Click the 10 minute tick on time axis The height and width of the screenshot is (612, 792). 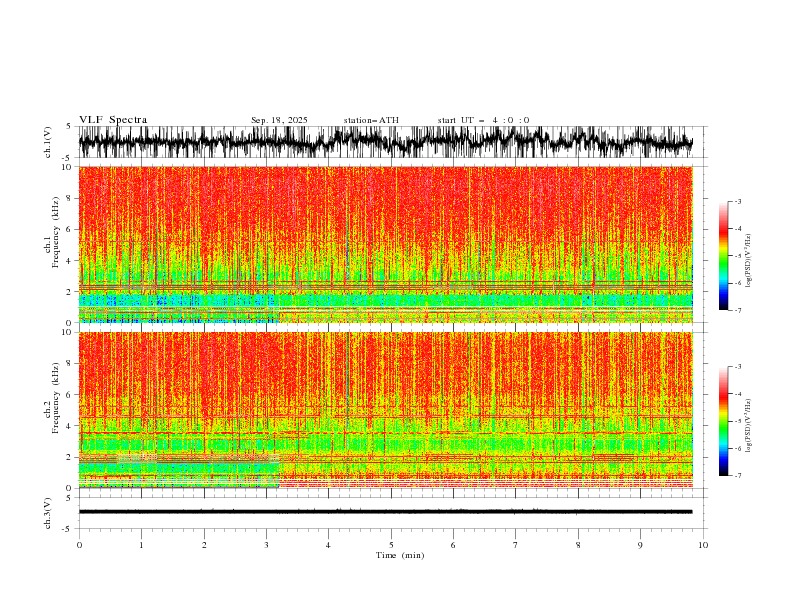[x=703, y=545]
